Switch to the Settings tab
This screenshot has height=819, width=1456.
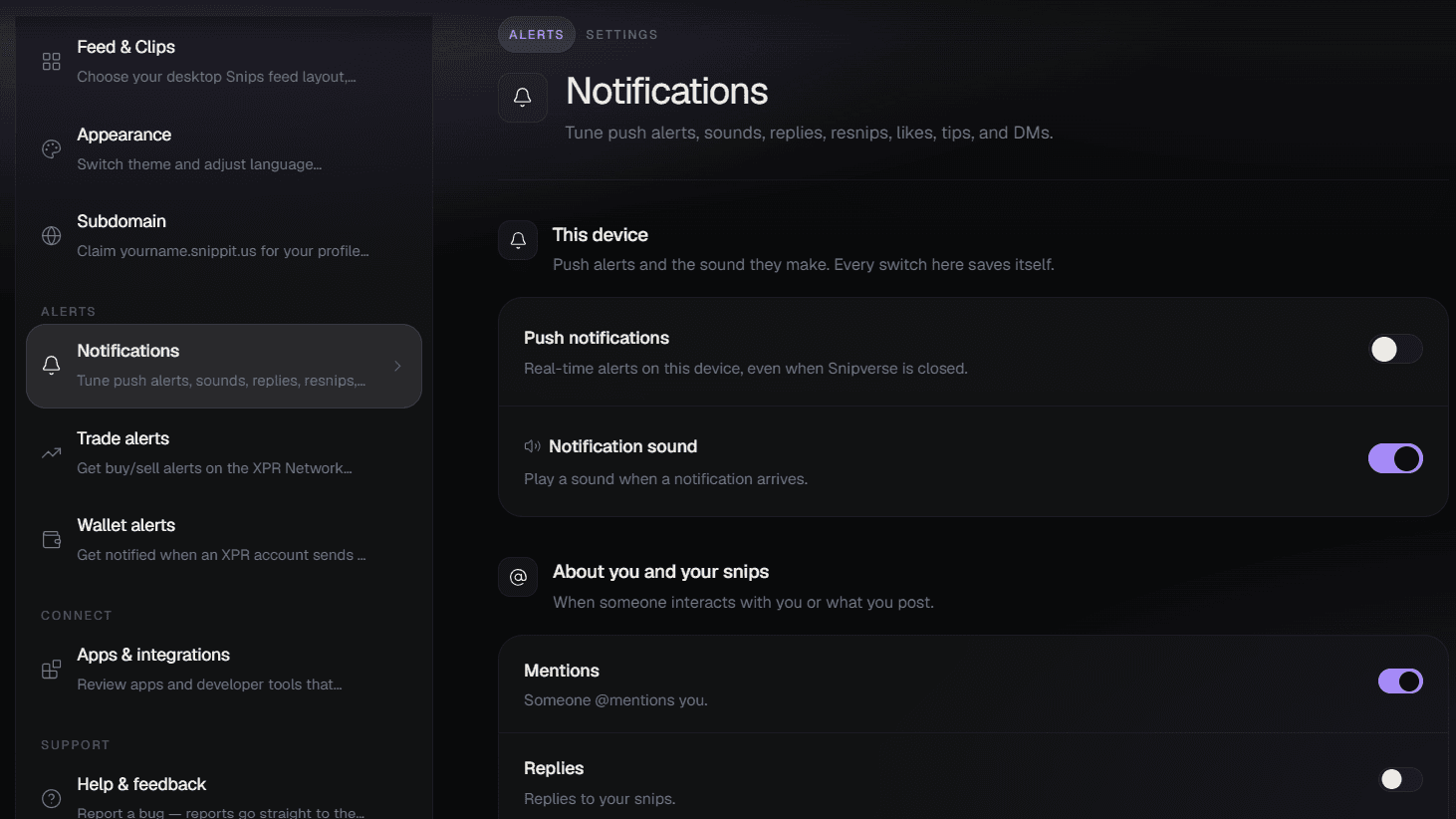click(x=621, y=35)
